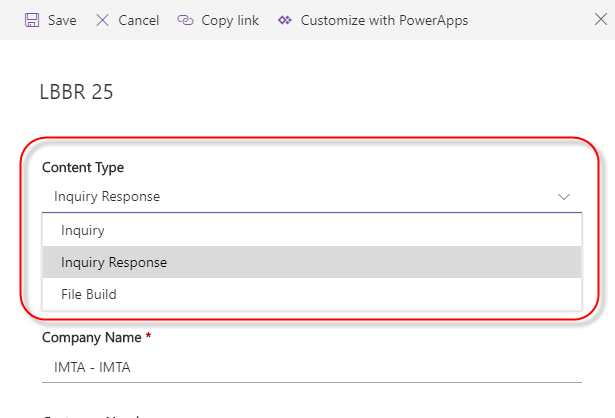Select the Inquiry Response list option
Screen dimensions: 615x418
tap(114, 262)
